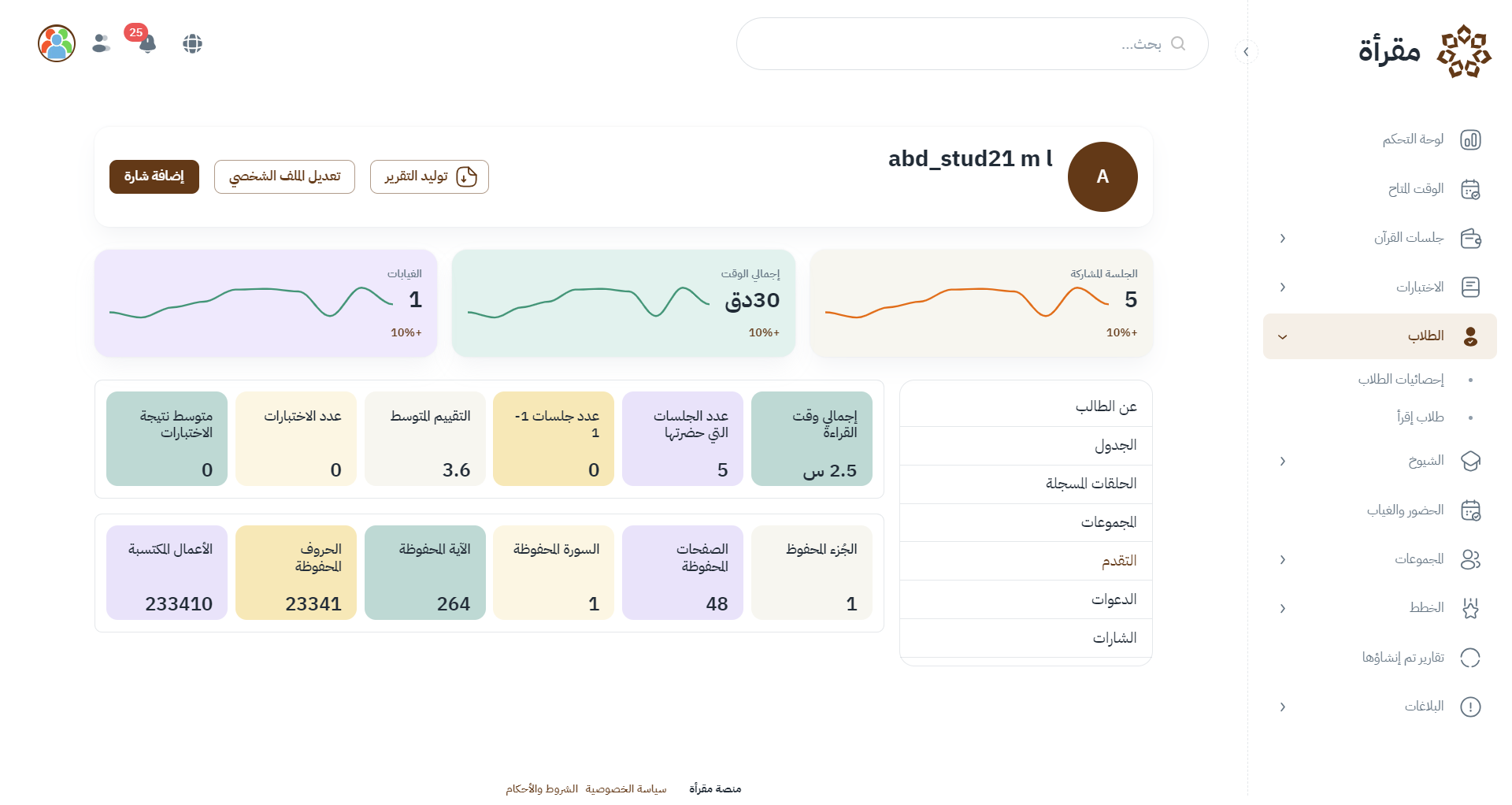Click the notifications bell icon
Image resolution: width=1512 pixels, height=805 pixels.
click(147, 44)
